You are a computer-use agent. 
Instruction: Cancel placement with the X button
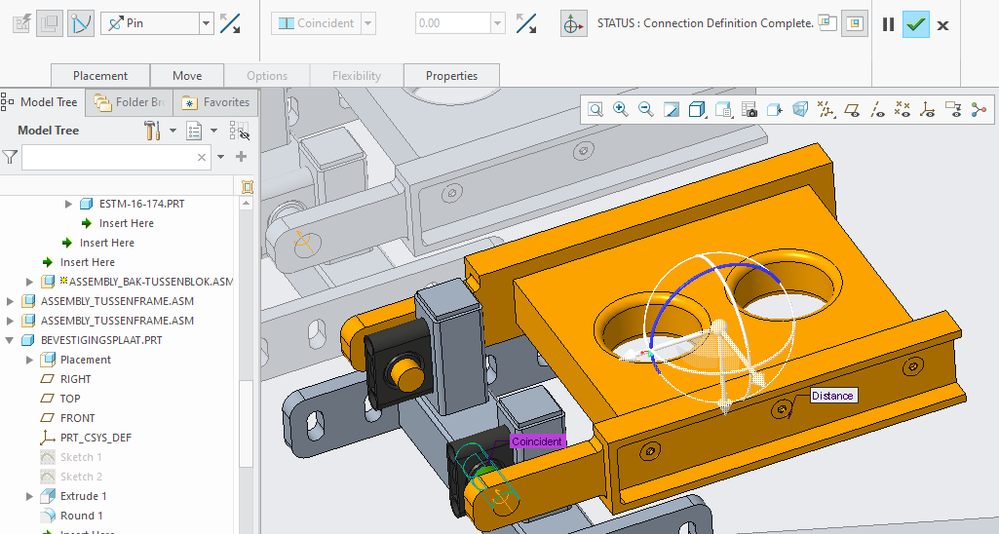(x=943, y=25)
